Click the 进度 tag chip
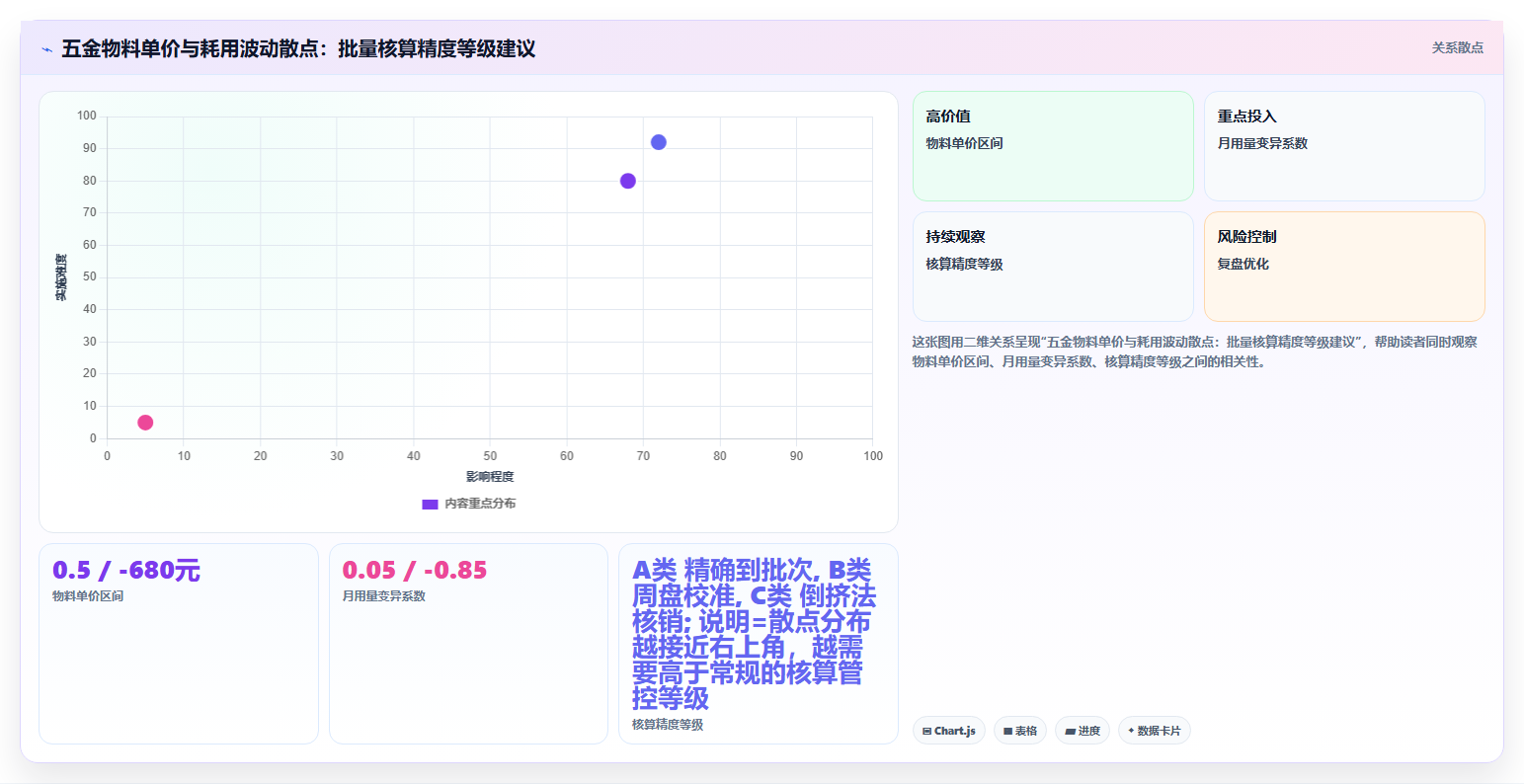The height and width of the screenshot is (784, 1524). pyautogui.click(x=1083, y=731)
